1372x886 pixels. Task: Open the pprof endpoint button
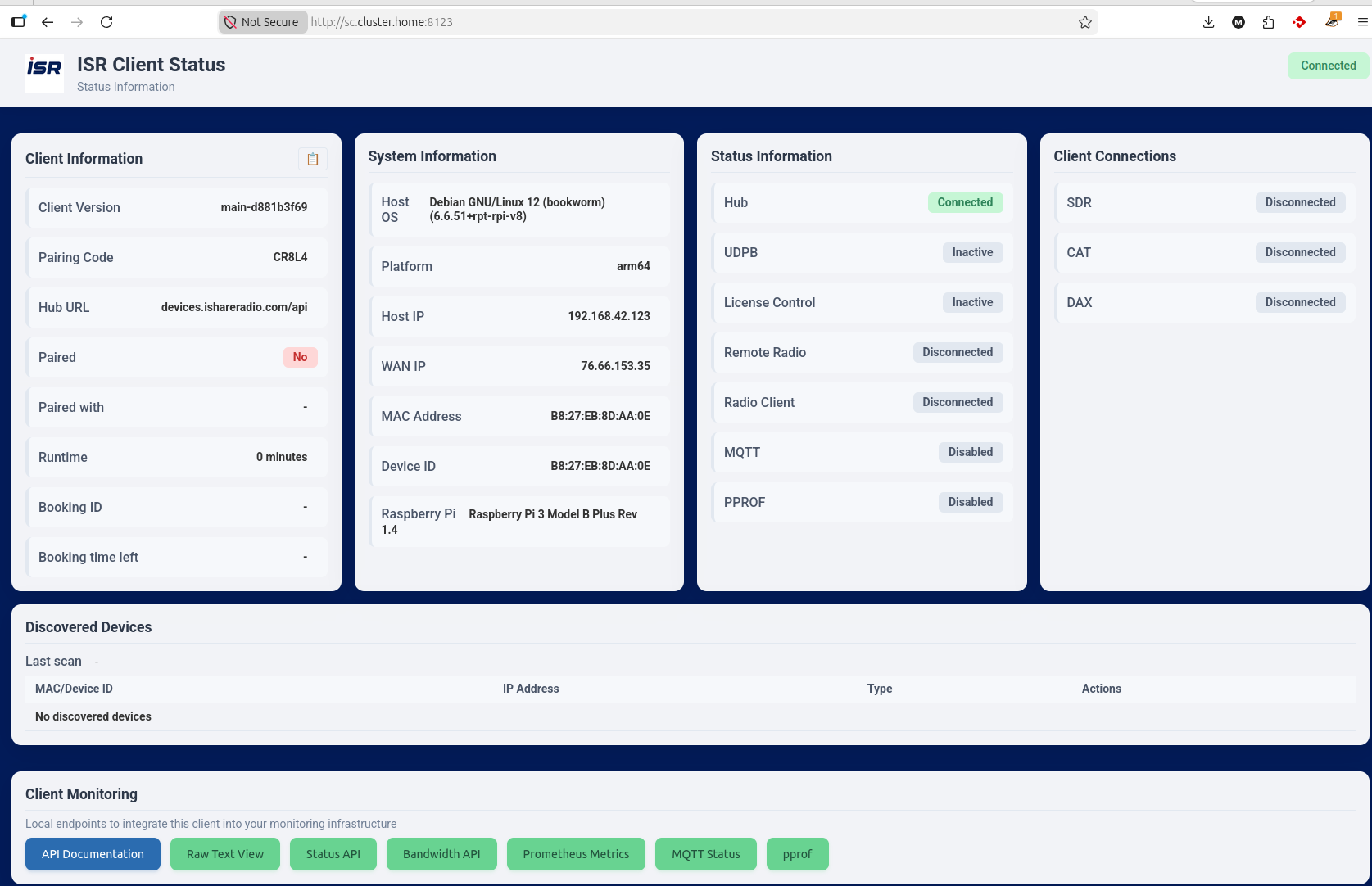coord(797,854)
